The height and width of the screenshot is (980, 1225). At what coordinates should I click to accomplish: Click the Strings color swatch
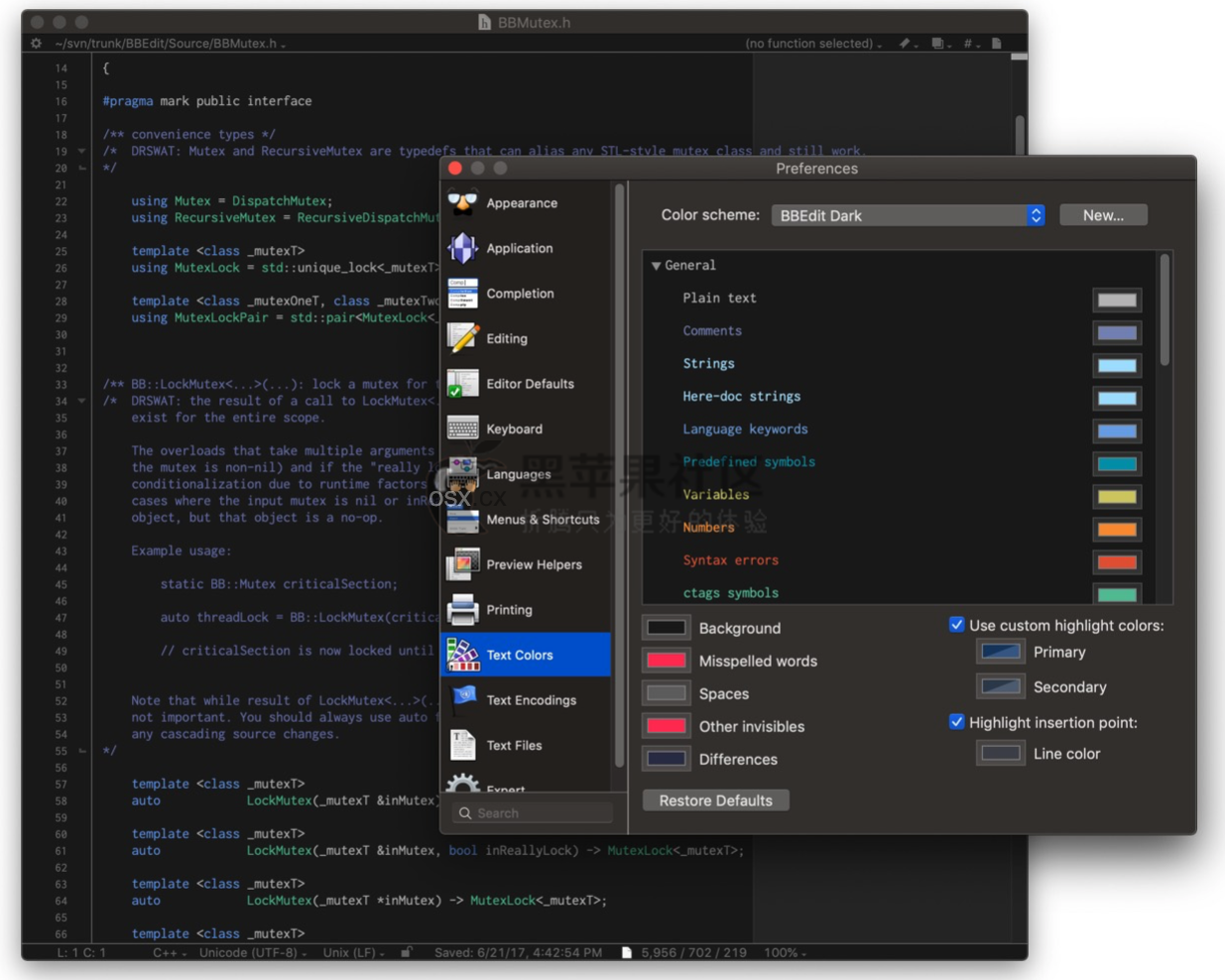[x=1117, y=365]
